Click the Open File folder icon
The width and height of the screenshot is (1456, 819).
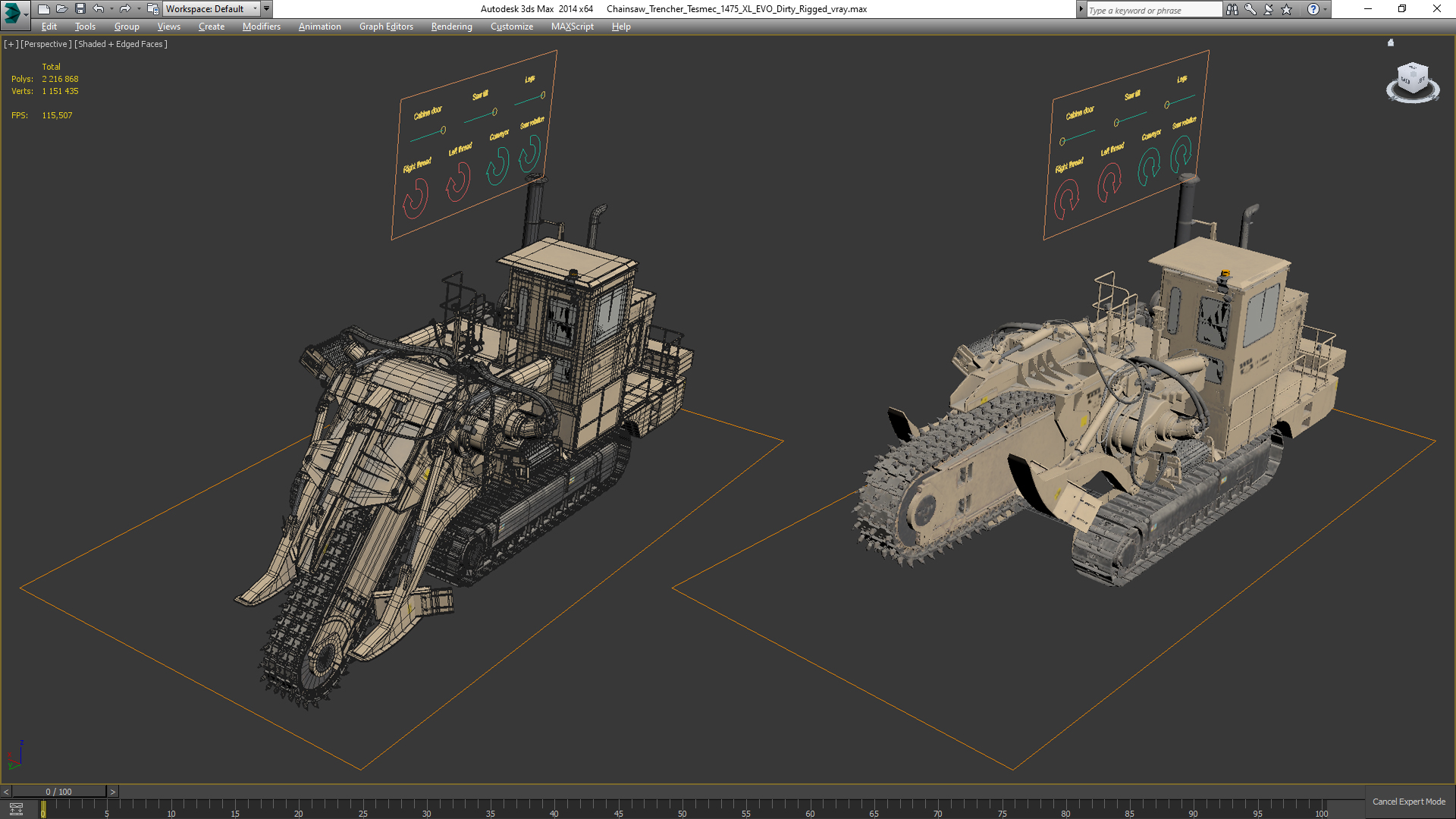pos(61,9)
